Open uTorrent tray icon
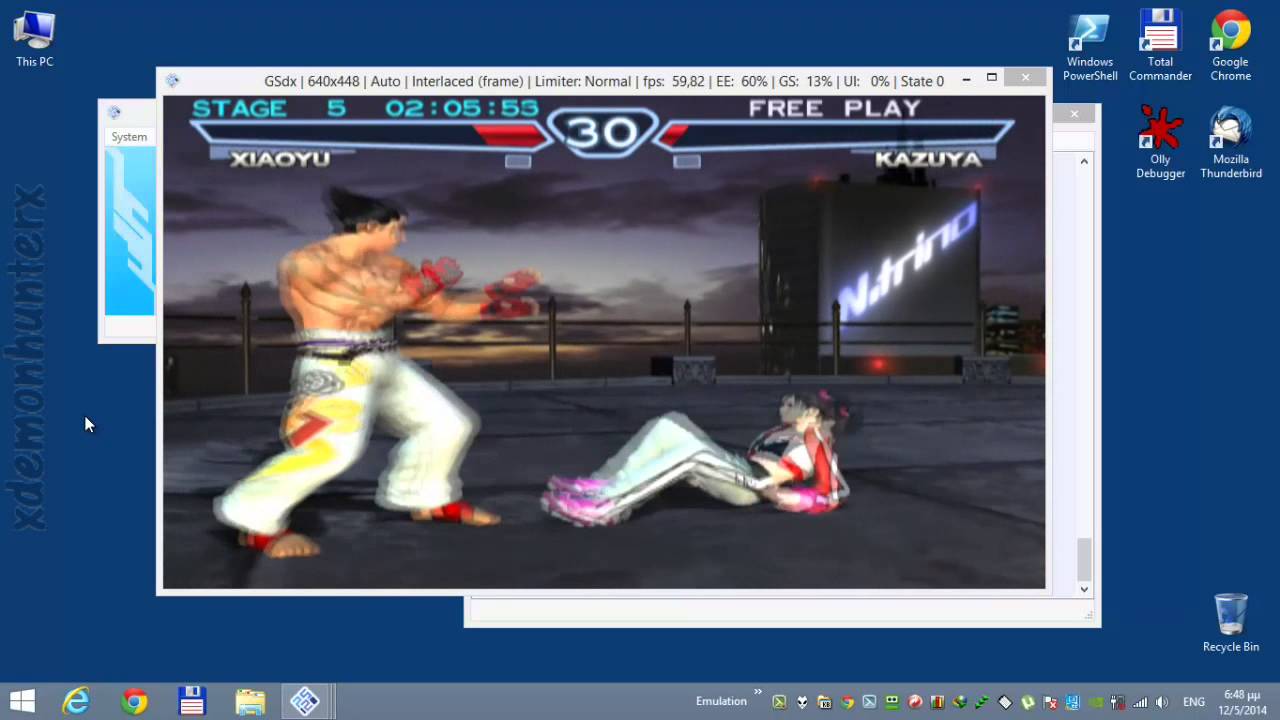The height and width of the screenshot is (720, 1280). 1027,702
